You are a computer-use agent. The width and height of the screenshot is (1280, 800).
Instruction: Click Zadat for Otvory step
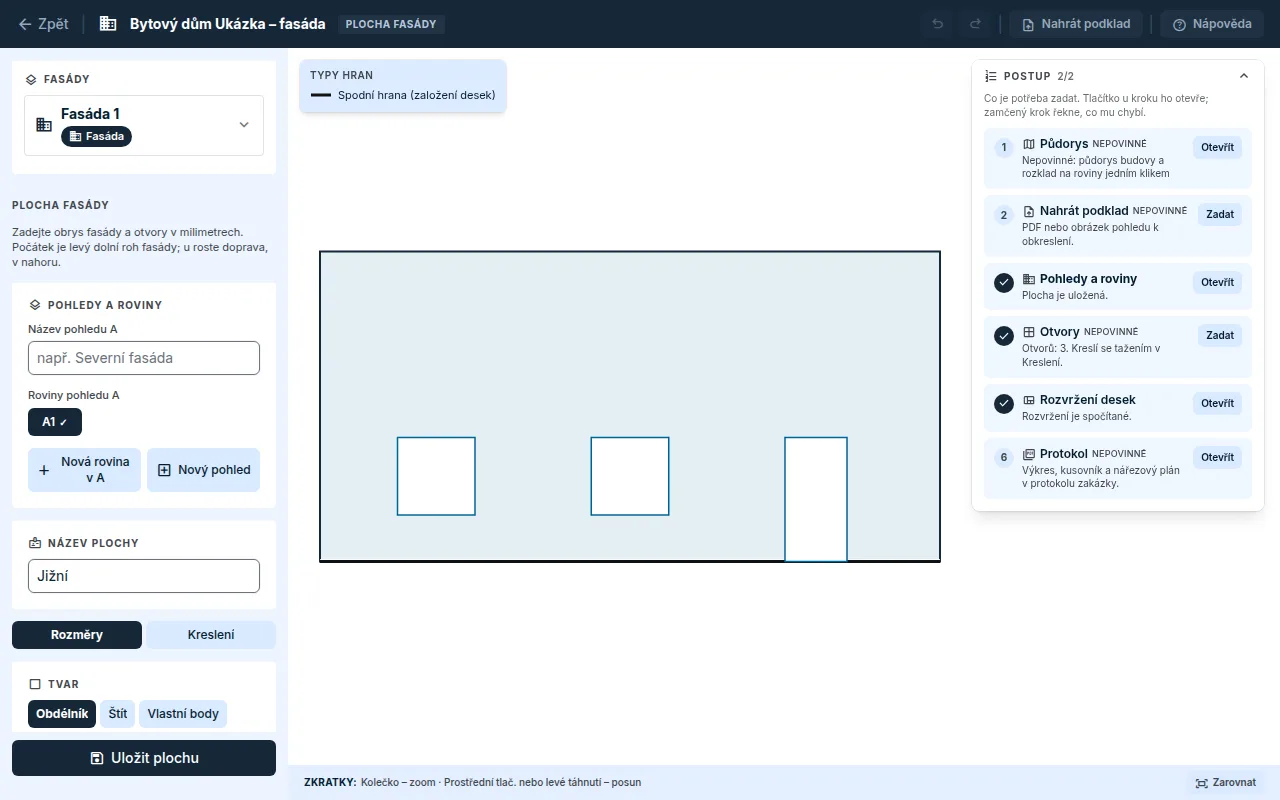coord(1220,335)
